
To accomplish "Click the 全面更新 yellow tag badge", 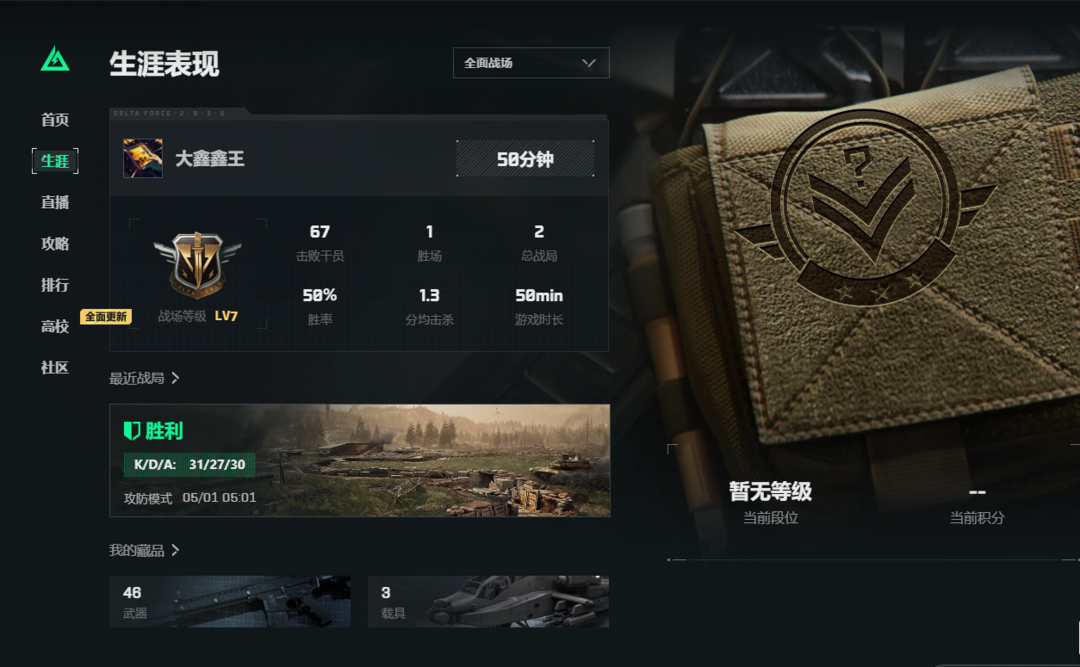I will [106, 316].
